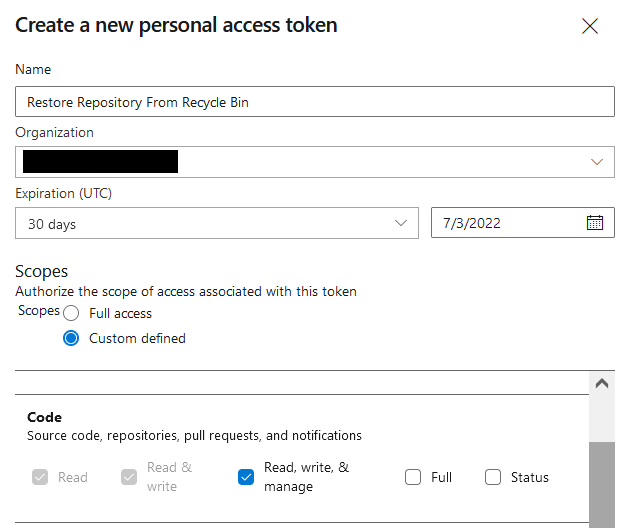The image size is (621, 528).
Task: Open the 30 days expiration dropdown
Action: coord(216,224)
